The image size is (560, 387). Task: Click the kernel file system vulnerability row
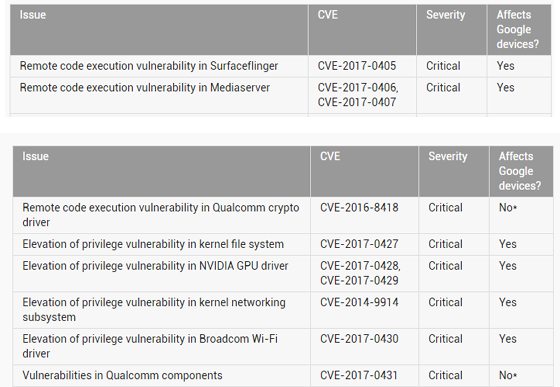[x=283, y=244]
